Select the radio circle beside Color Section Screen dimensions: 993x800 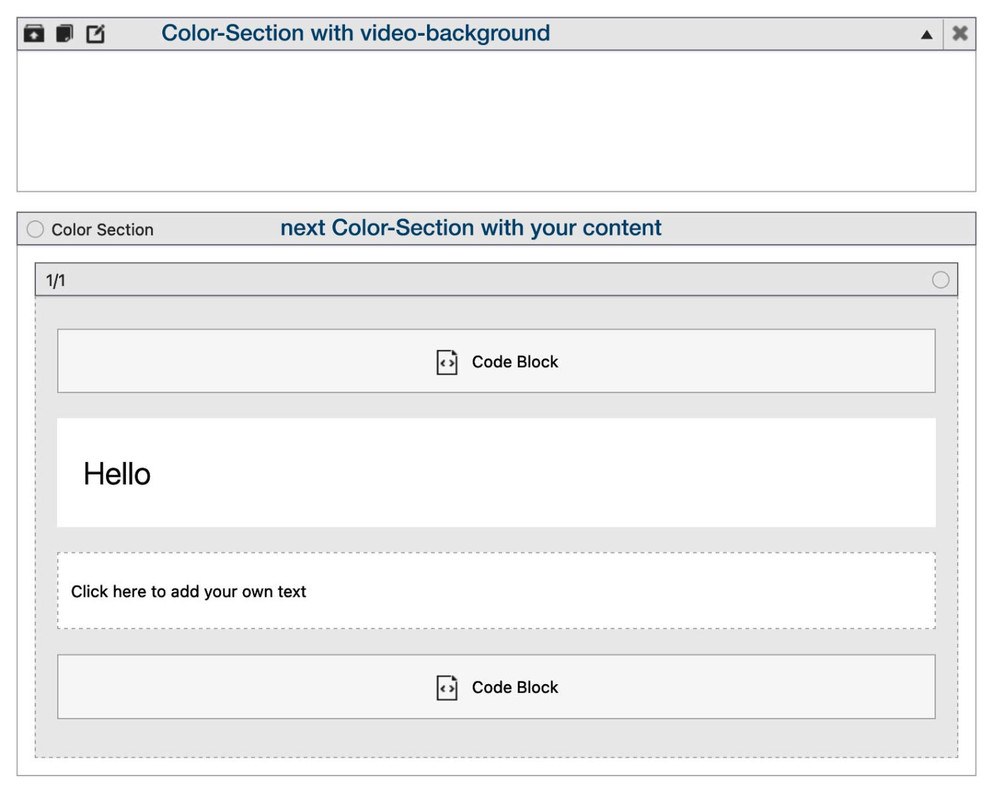click(x=35, y=229)
